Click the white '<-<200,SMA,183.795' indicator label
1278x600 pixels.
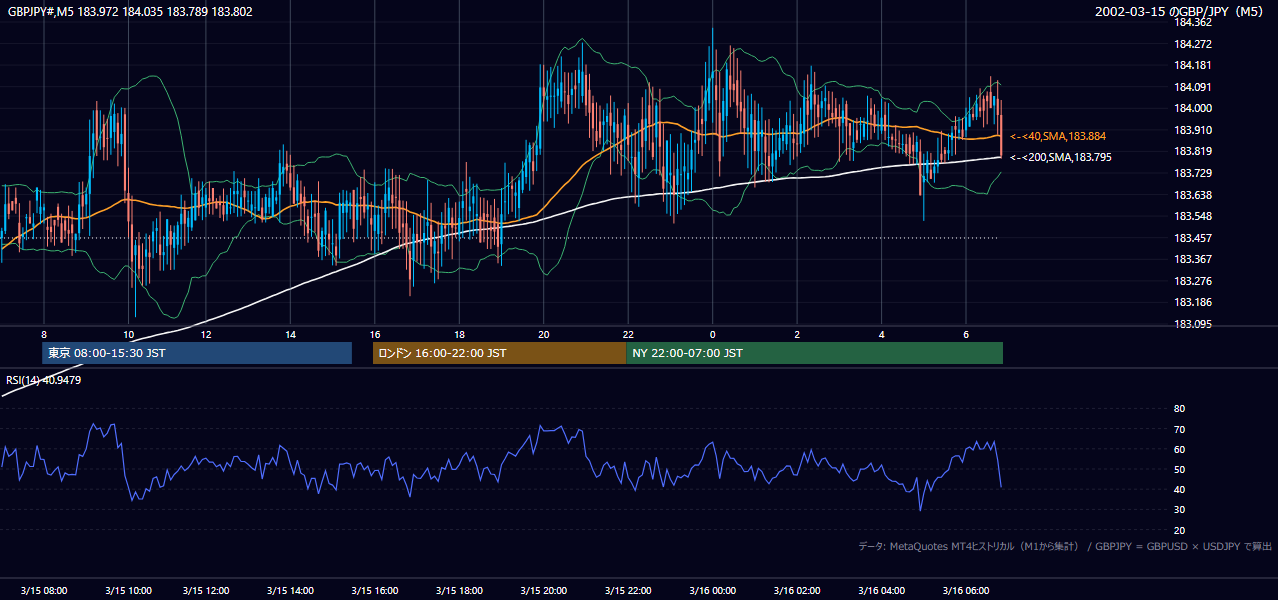tap(1061, 157)
